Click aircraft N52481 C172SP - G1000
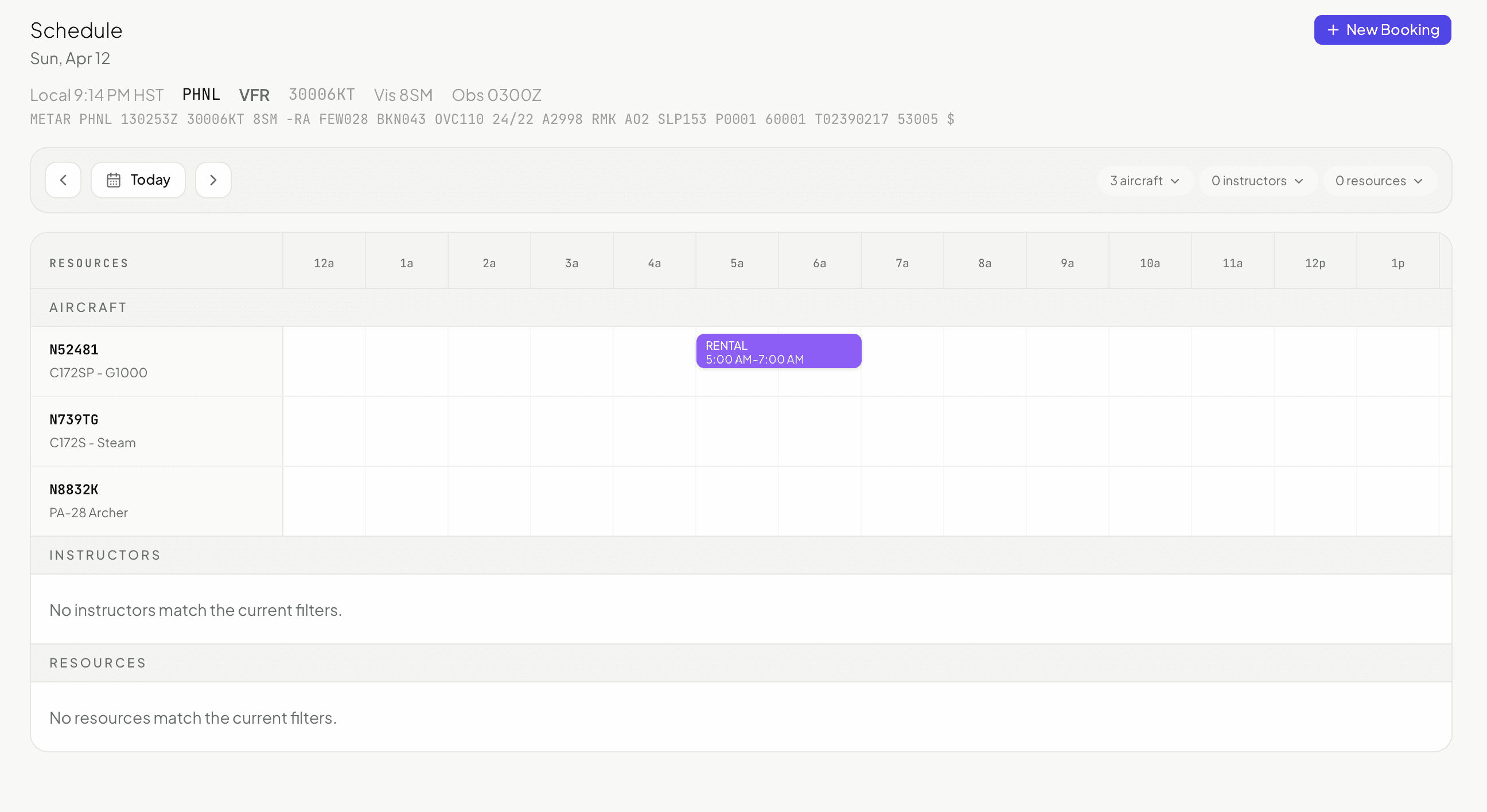 (98, 360)
